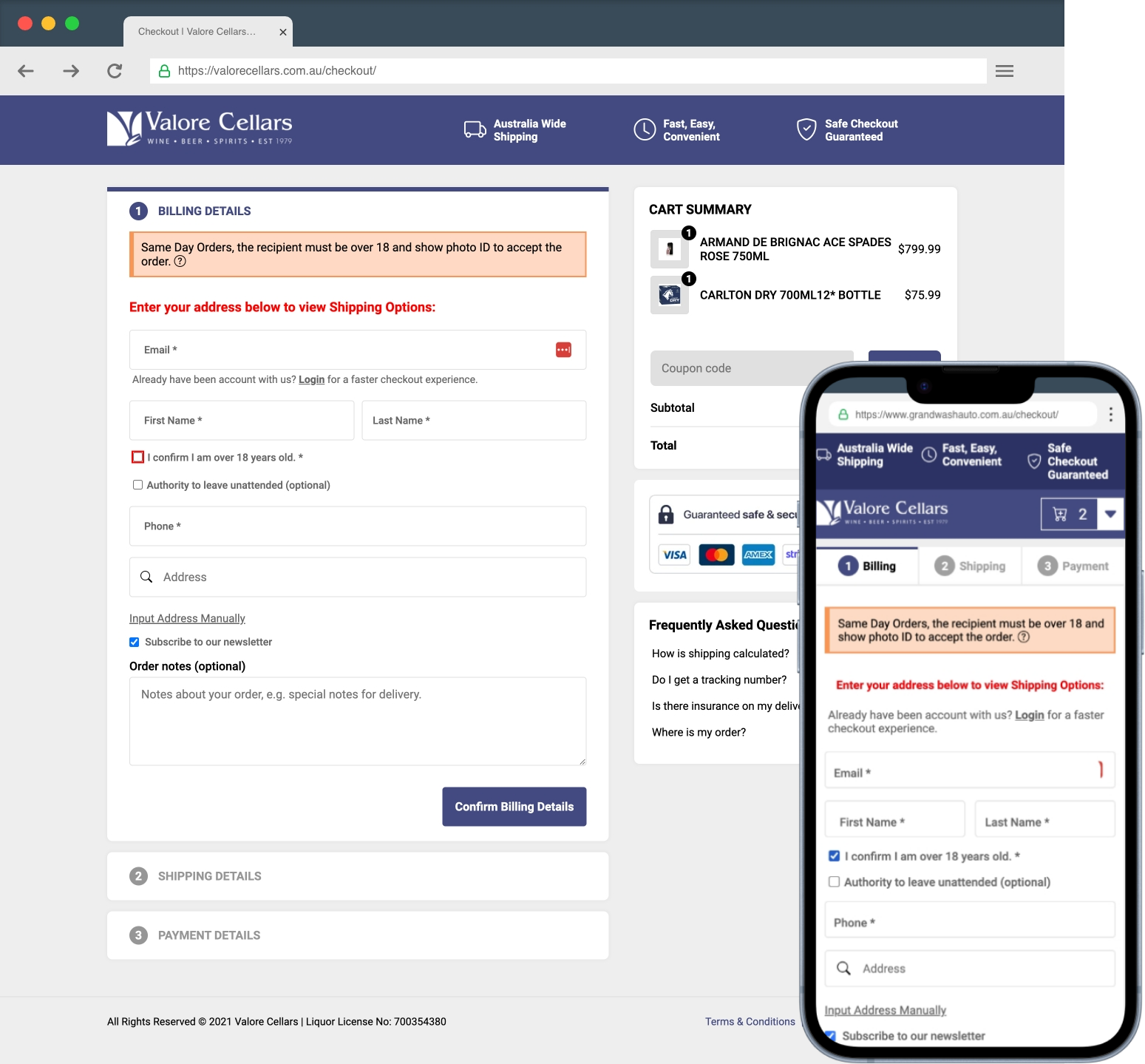Open the Terms & Conditions footer link
This screenshot has height=1064, width=1145.
tap(750, 1022)
